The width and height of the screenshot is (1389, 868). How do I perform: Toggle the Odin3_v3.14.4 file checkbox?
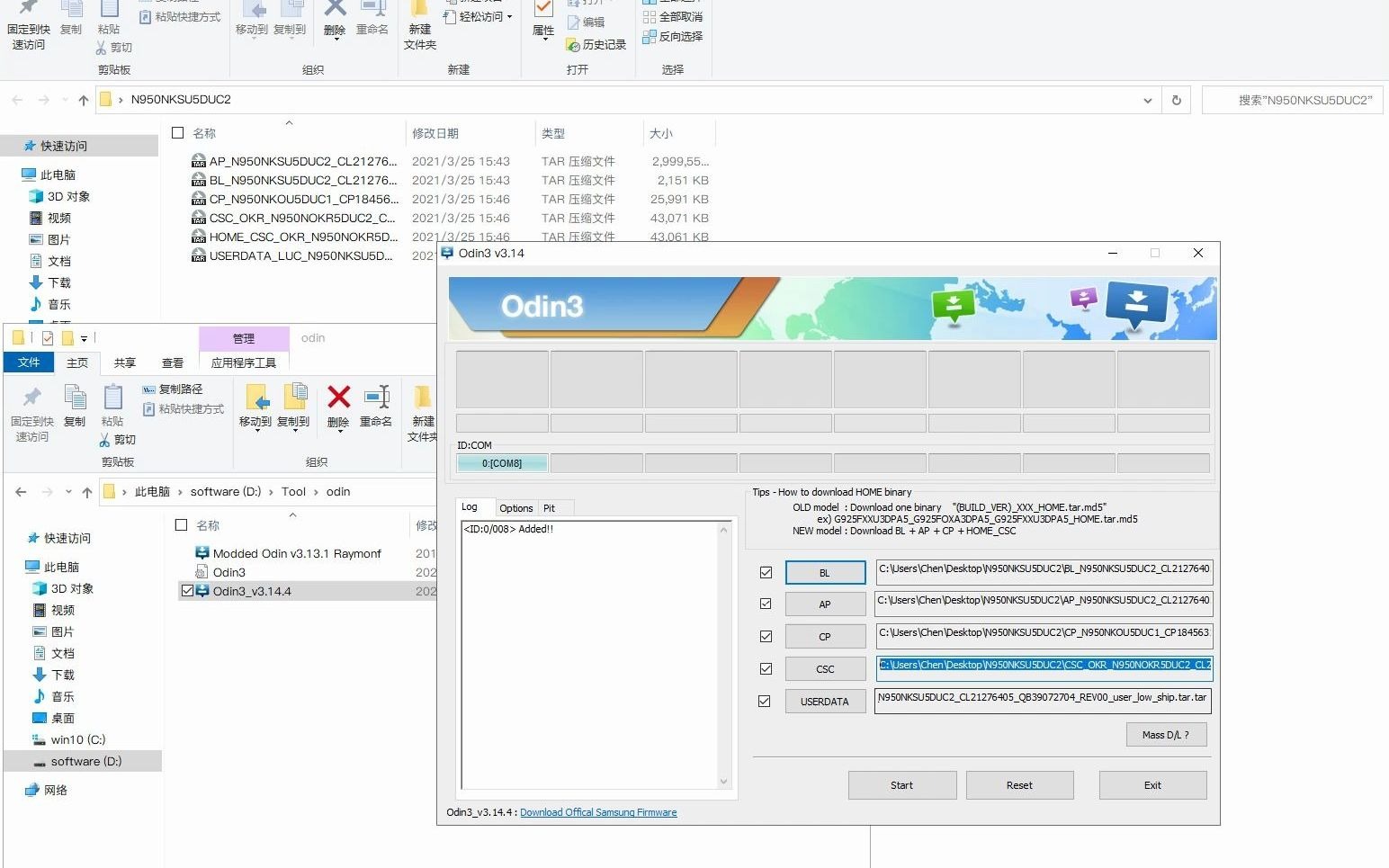tap(187, 591)
